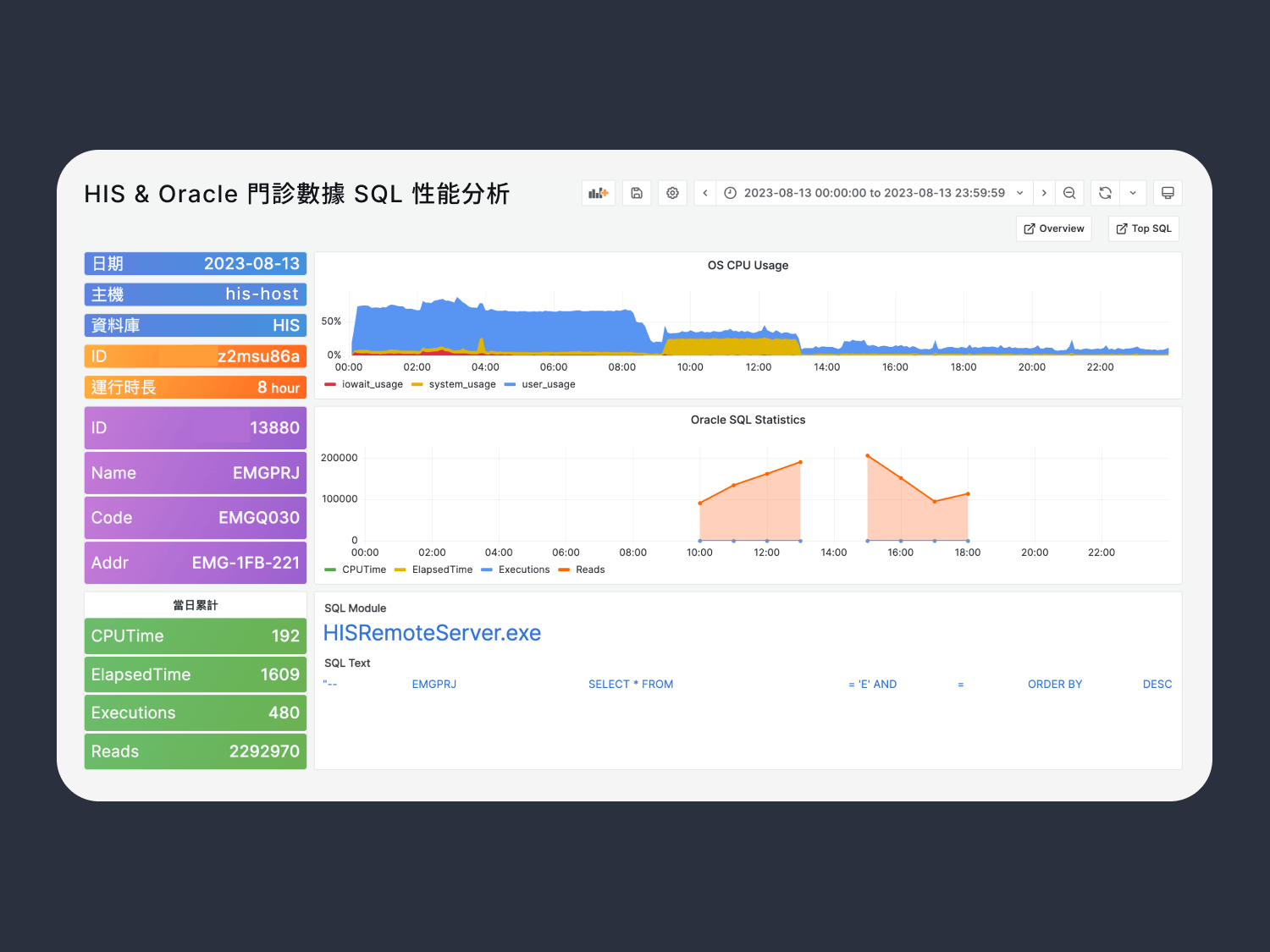Save the dashboard with the disk icon
1270x952 pixels.
tap(637, 193)
